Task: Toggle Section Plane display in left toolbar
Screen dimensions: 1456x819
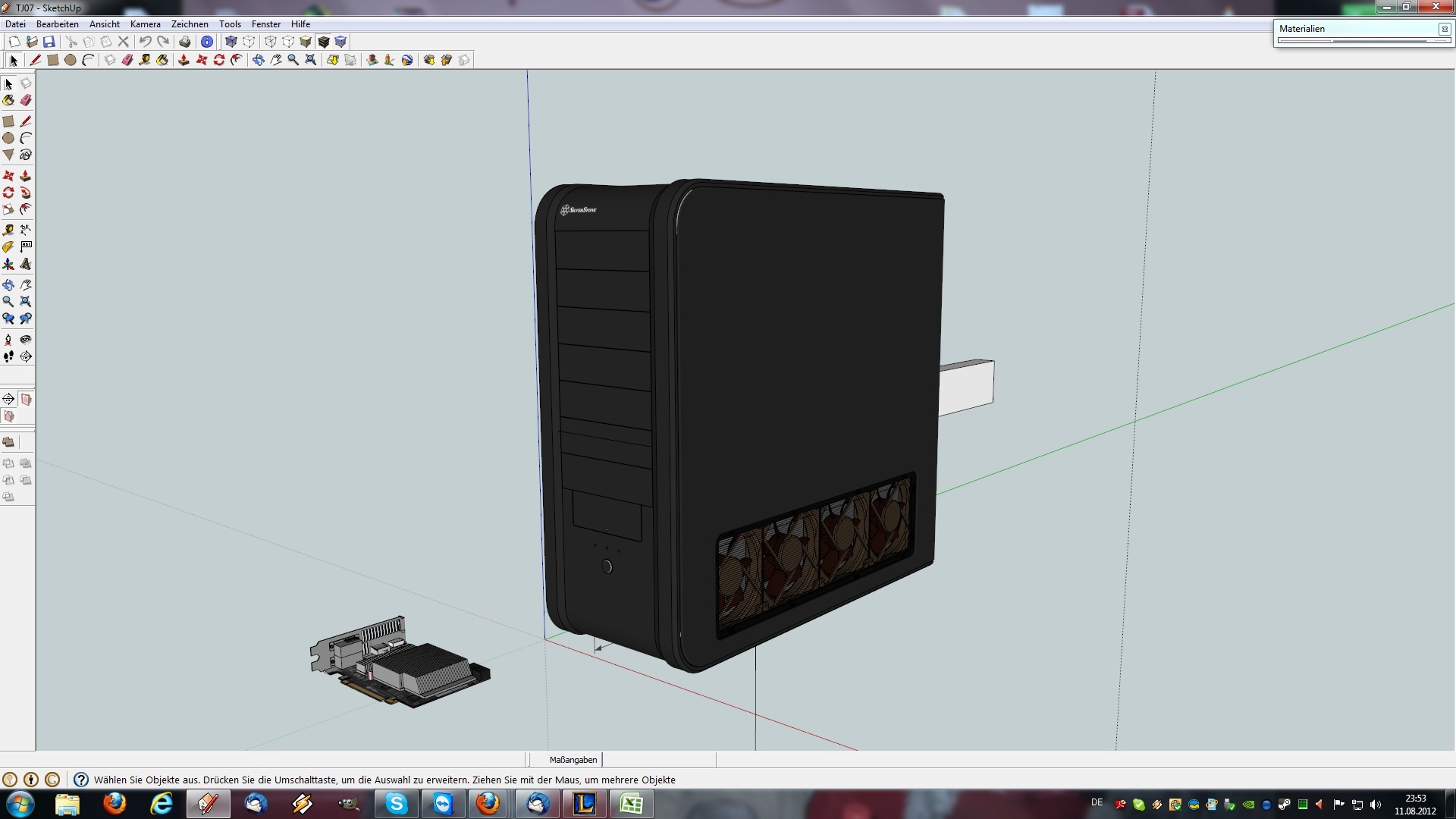Action: point(26,399)
